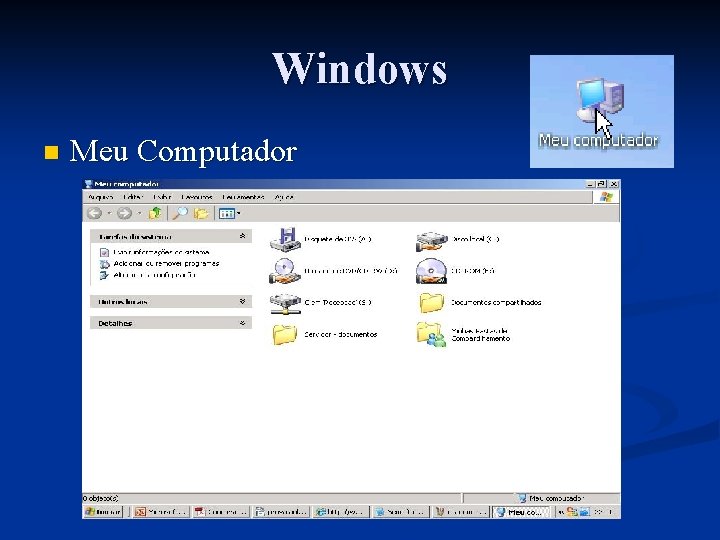Switch to the Meu co... taskbar button
This screenshot has height=540, width=720.
[x=521, y=512]
